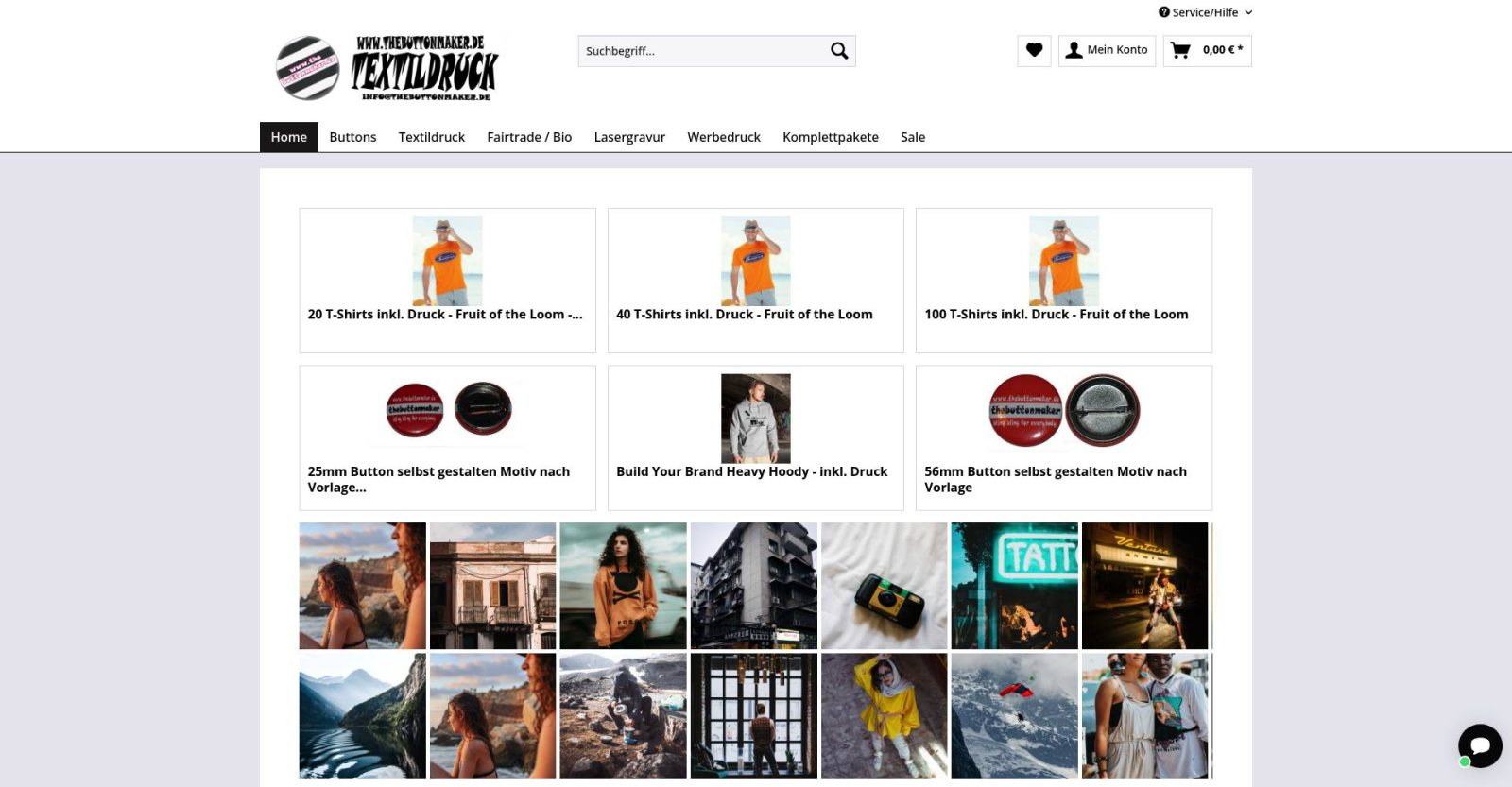Screen dimensions: 1512x787
Task: Go to the Lasergravur category
Action: 629,137
